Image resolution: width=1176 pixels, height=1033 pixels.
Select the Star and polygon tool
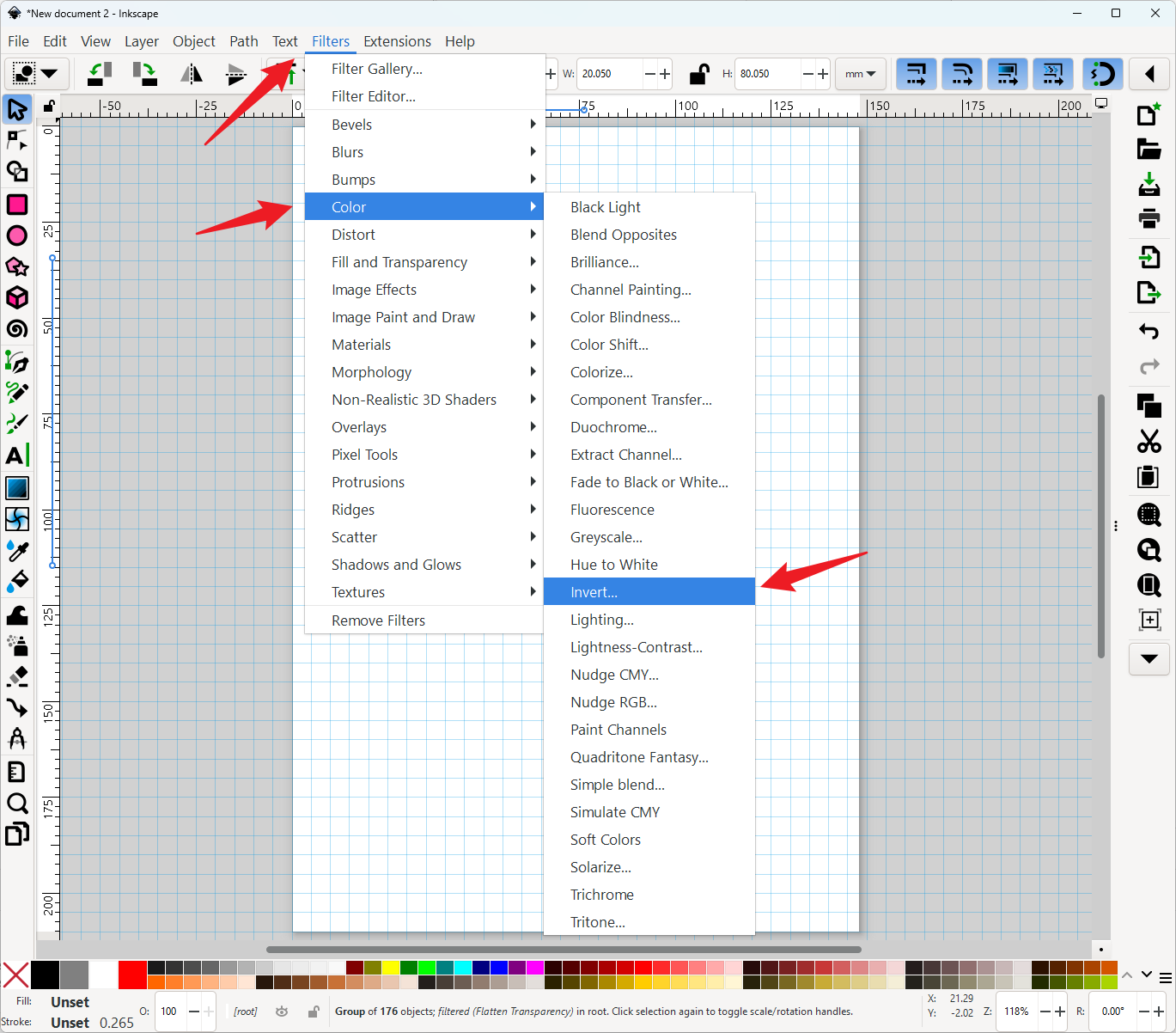(17, 266)
